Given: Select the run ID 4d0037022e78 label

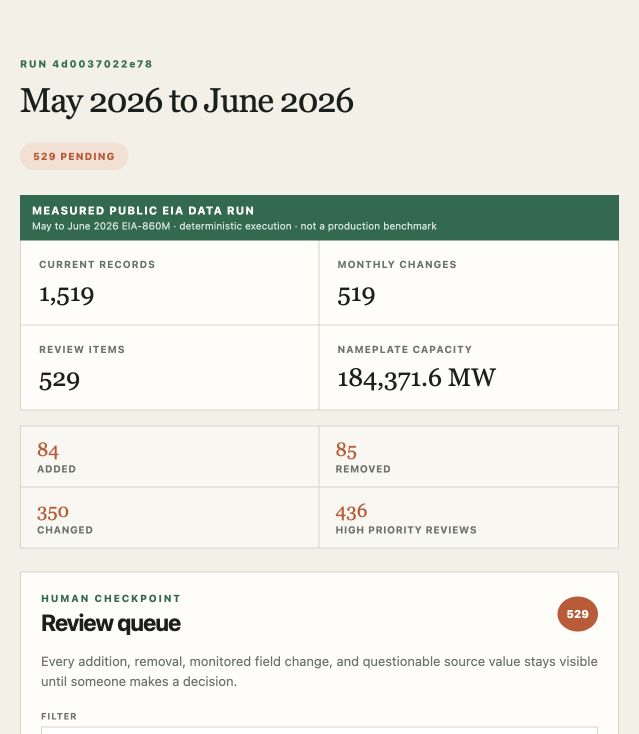Looking at the screenshot, I should [87, 64].
